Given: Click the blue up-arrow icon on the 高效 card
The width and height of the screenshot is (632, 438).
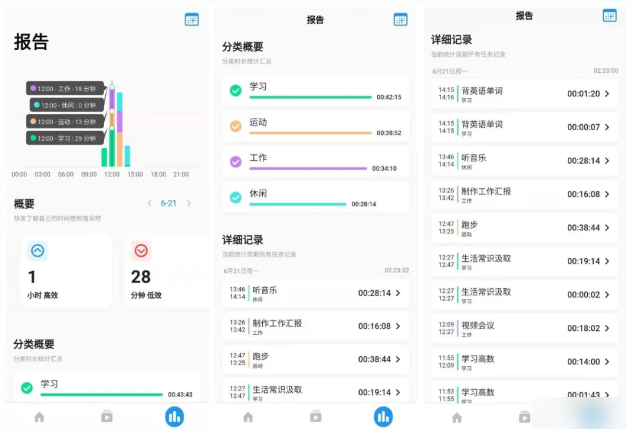Looking at the screenshot, I should (37, 251).
